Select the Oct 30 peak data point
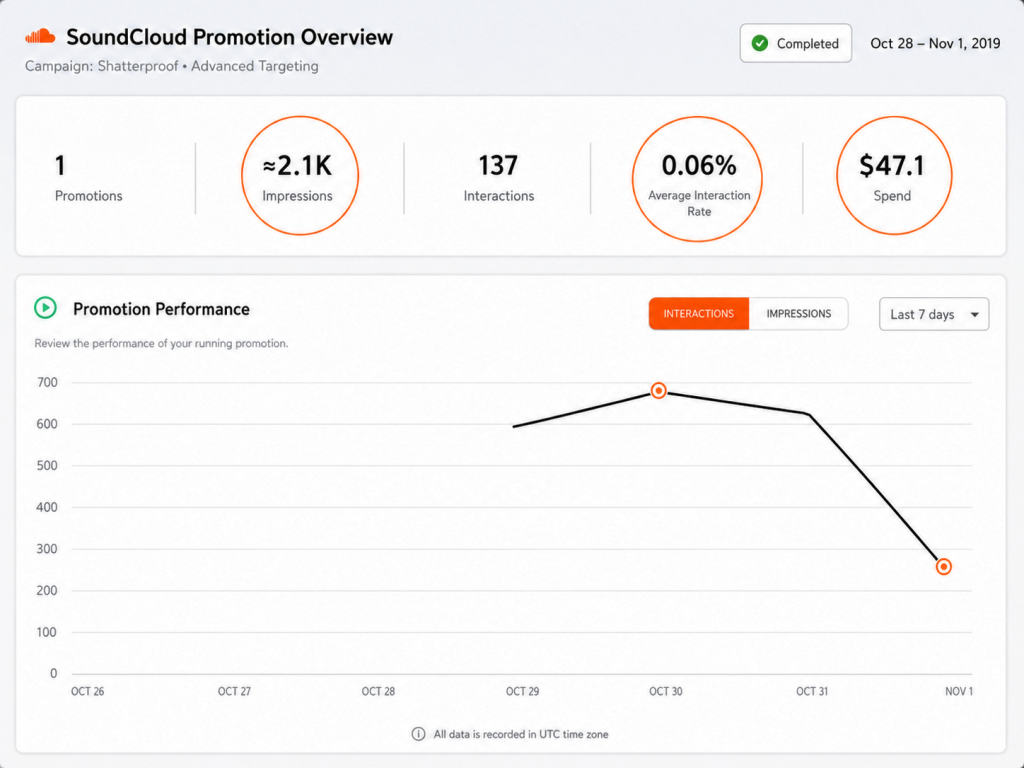1024x768 pixels. tap(659, 391)
